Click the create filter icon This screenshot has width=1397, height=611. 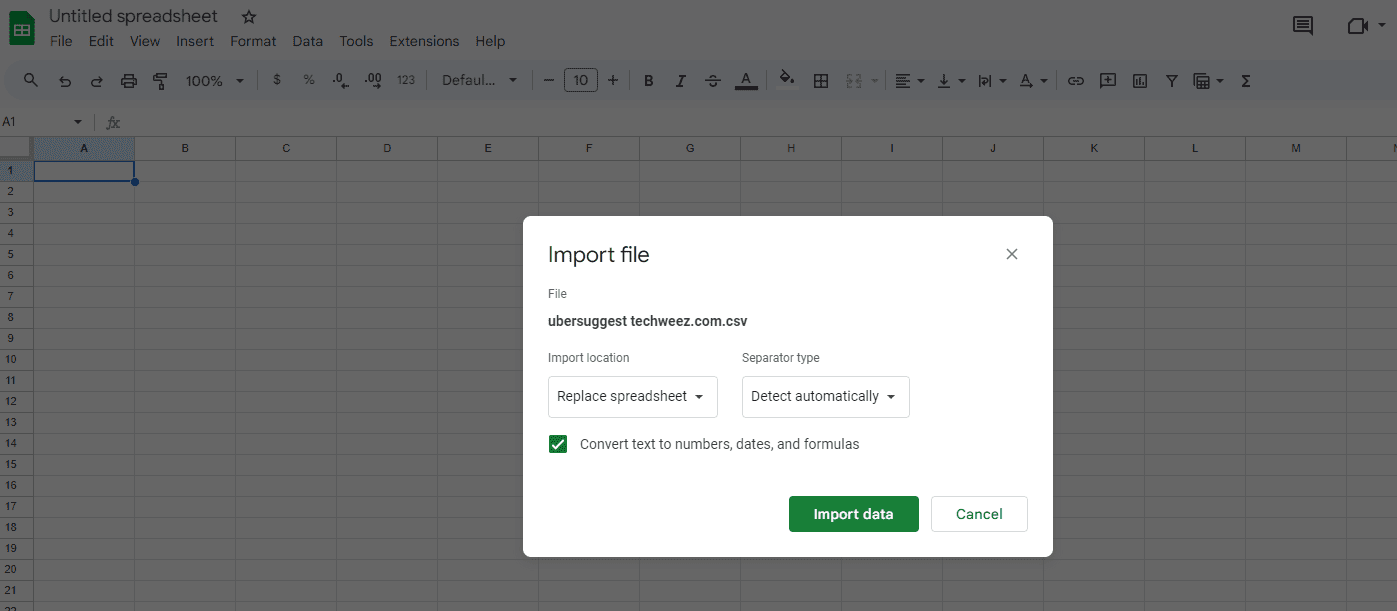click(x=1171, y=81)
